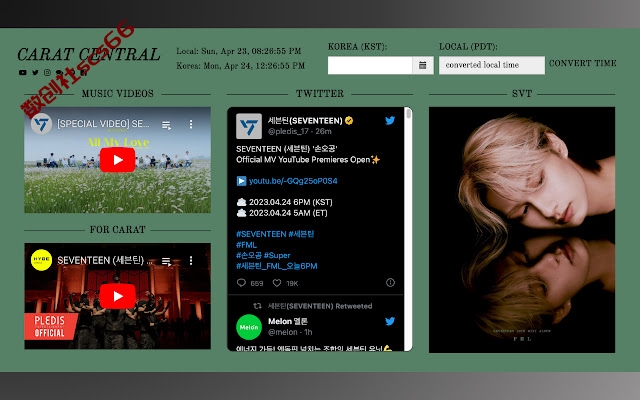The height and width of the screenshot is (400, 640).
Task: Click the reply icon with 659 comments
Action: point(241,283)
